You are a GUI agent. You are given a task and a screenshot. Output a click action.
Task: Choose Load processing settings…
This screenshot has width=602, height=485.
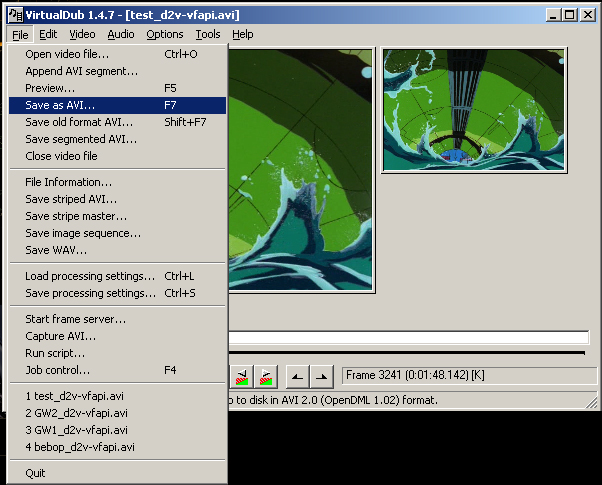click(x=117, y=276)
